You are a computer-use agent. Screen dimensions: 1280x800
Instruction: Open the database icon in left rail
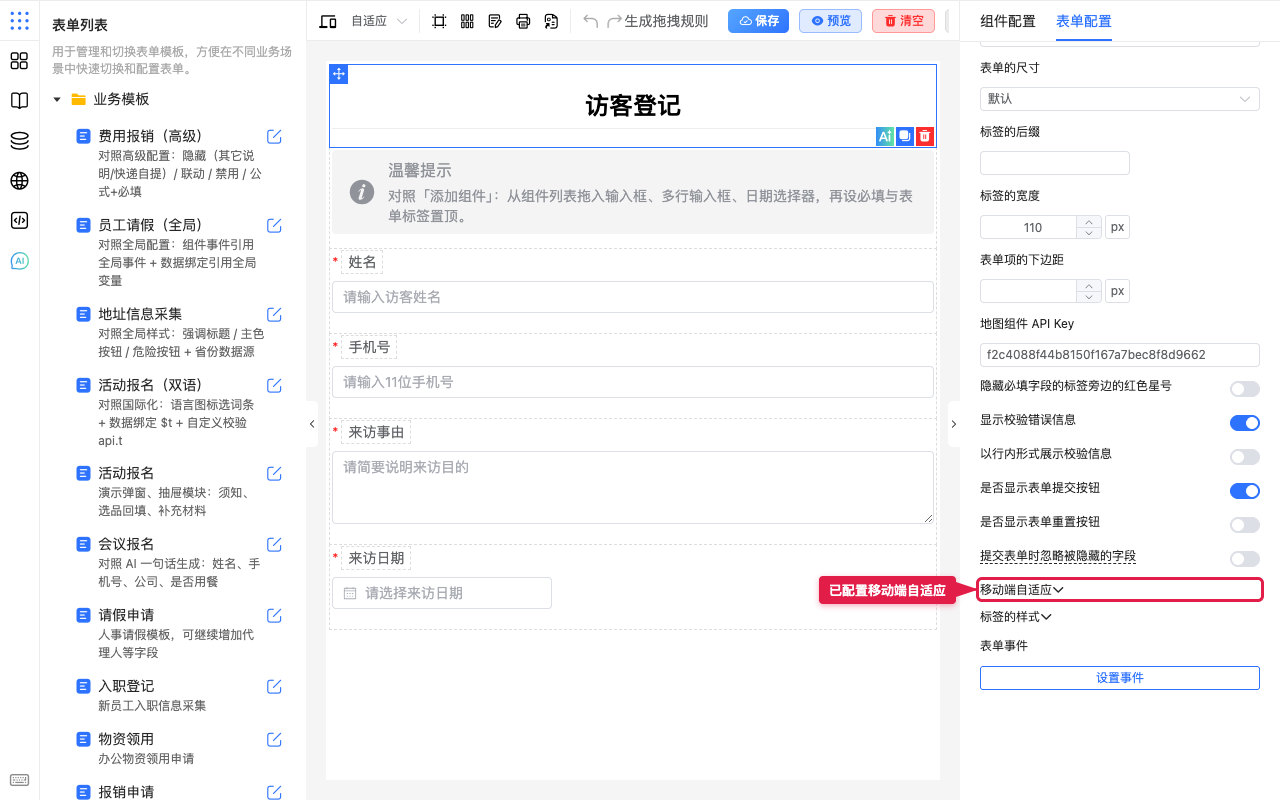pyautogui.click(x=19, y=141)
